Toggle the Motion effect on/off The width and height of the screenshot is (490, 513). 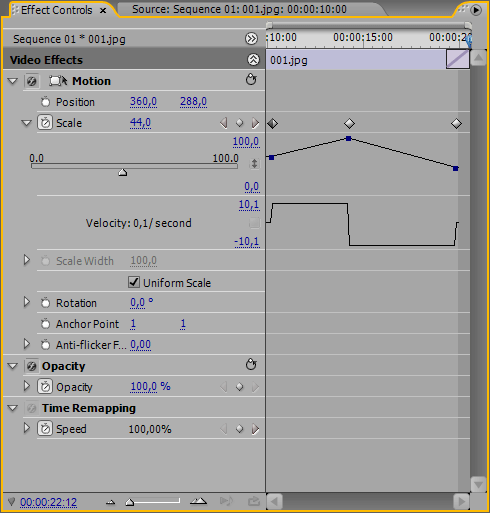(32, 81)
